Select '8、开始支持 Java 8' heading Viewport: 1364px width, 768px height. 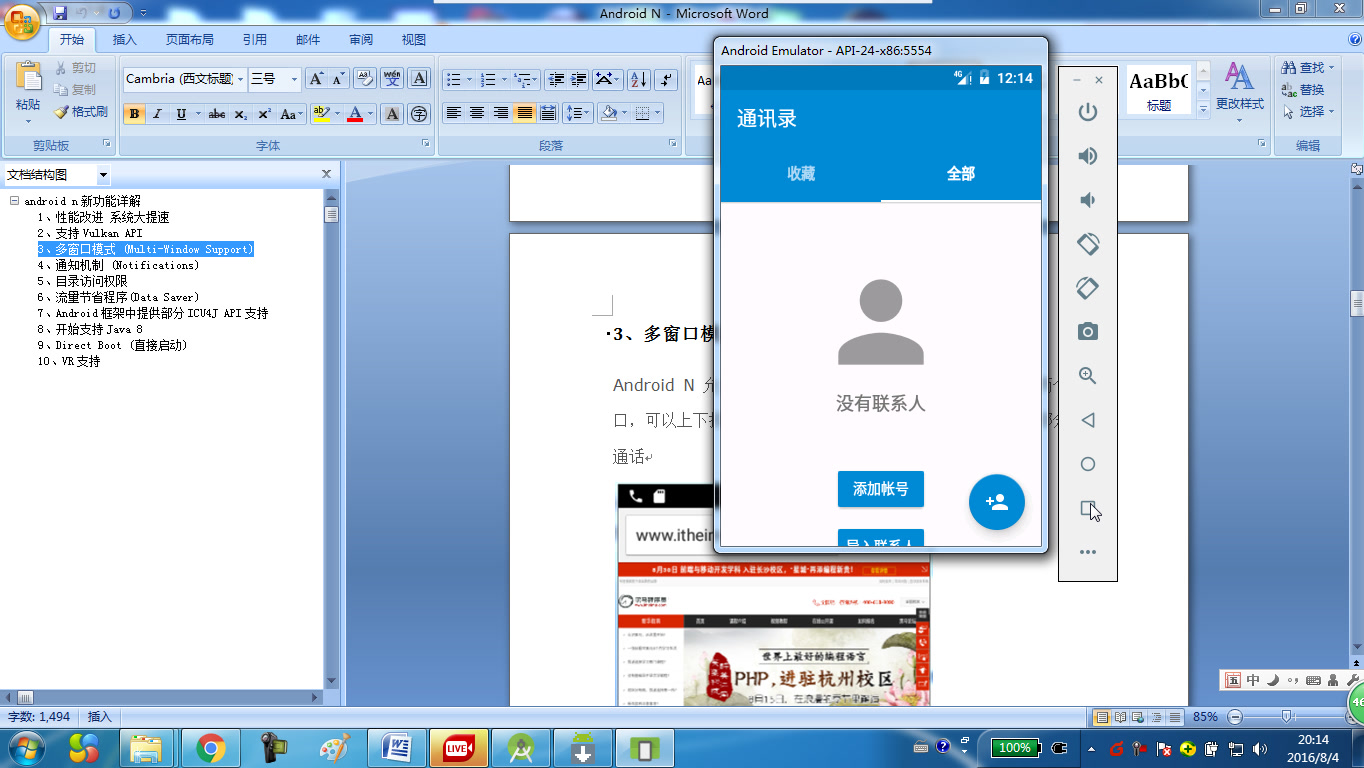90,329
